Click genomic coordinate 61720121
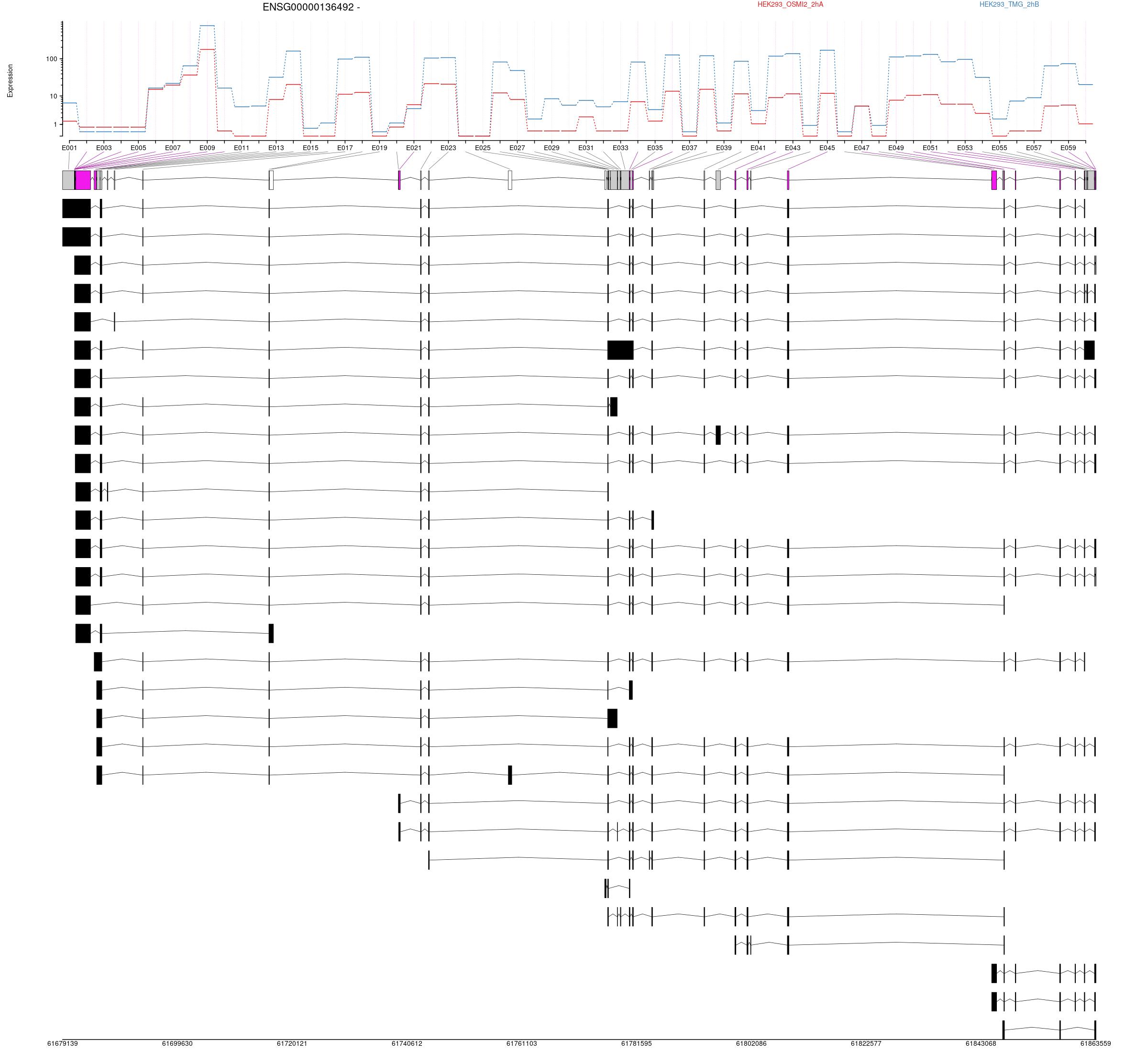This screenshot has width=1148, height=1052. 292,1043
